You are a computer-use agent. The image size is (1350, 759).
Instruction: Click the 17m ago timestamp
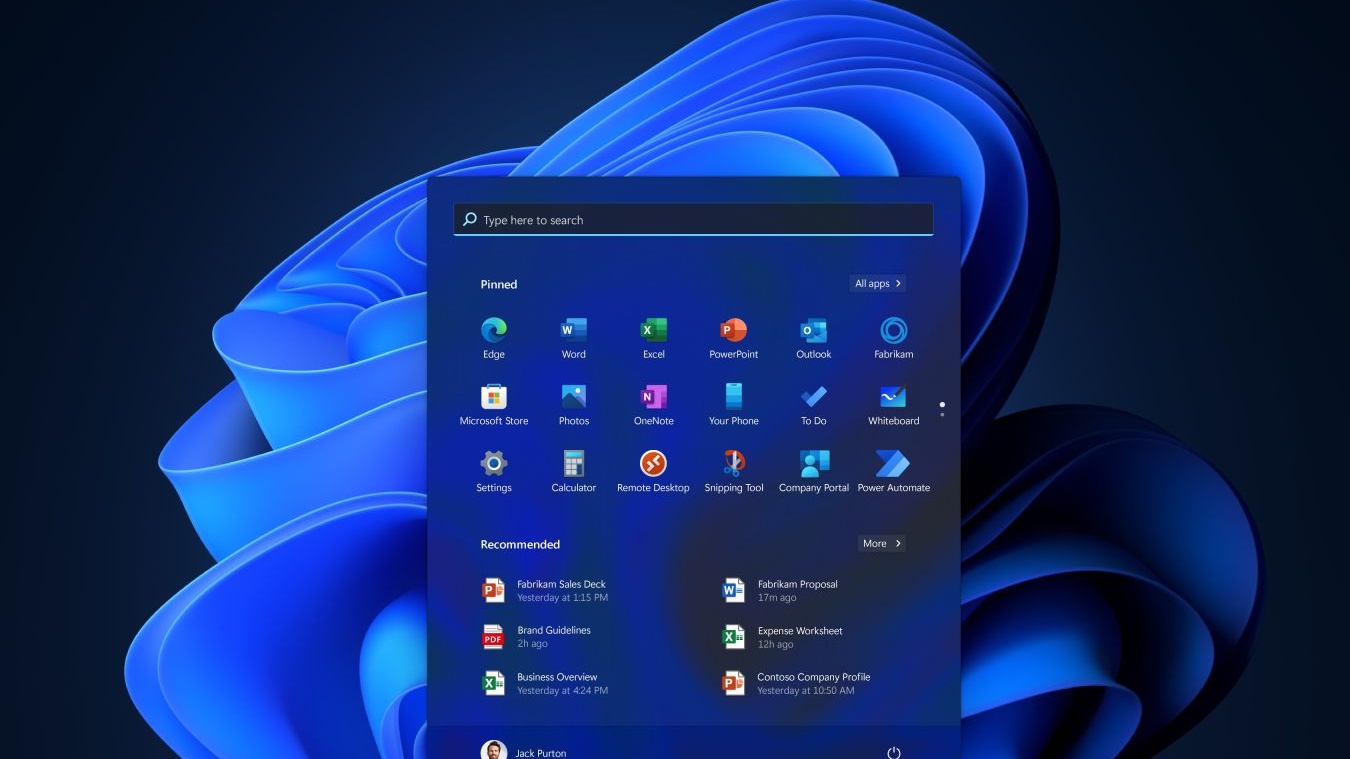tap(777, 598)
